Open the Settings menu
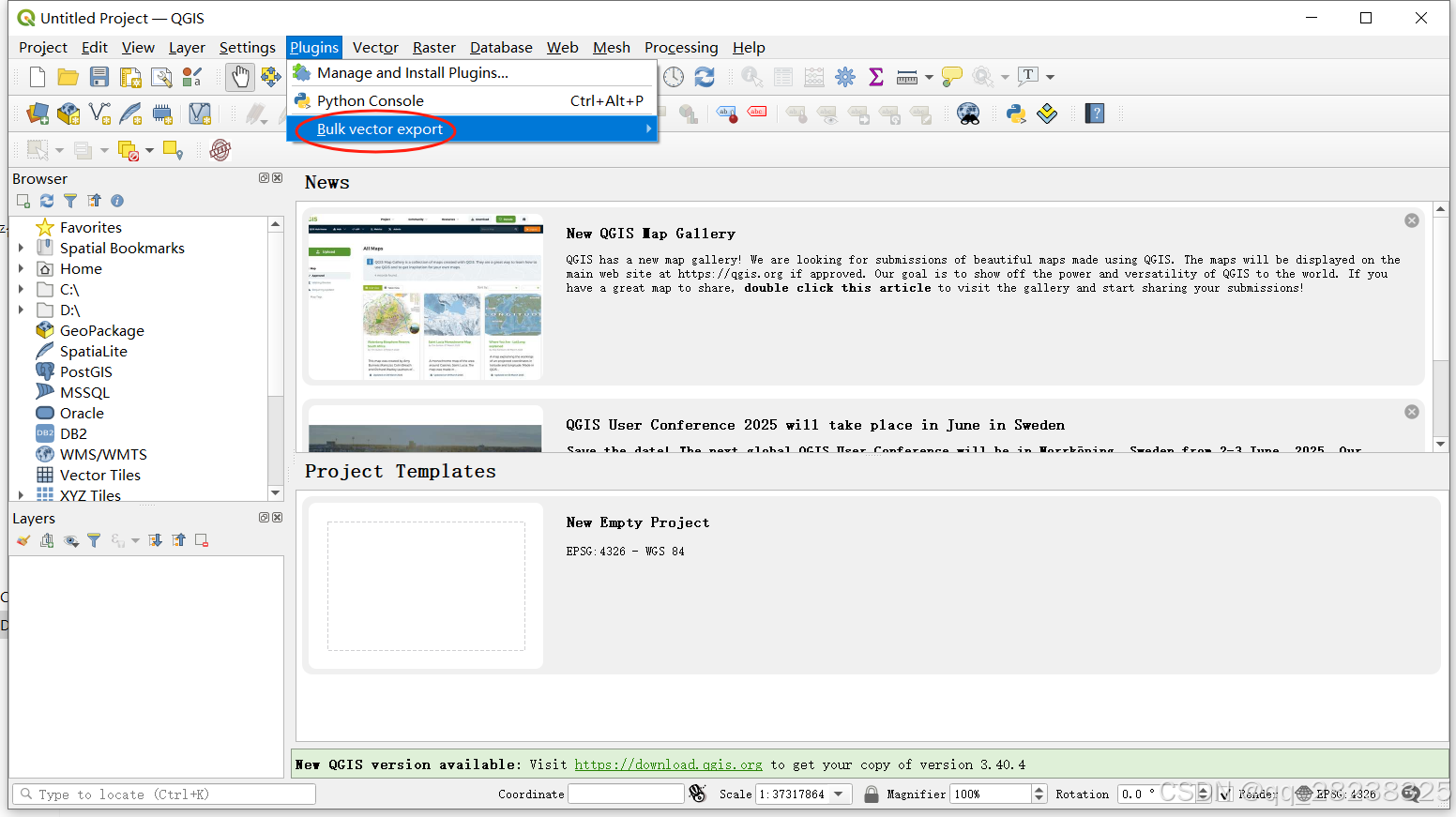 [247, 48]
